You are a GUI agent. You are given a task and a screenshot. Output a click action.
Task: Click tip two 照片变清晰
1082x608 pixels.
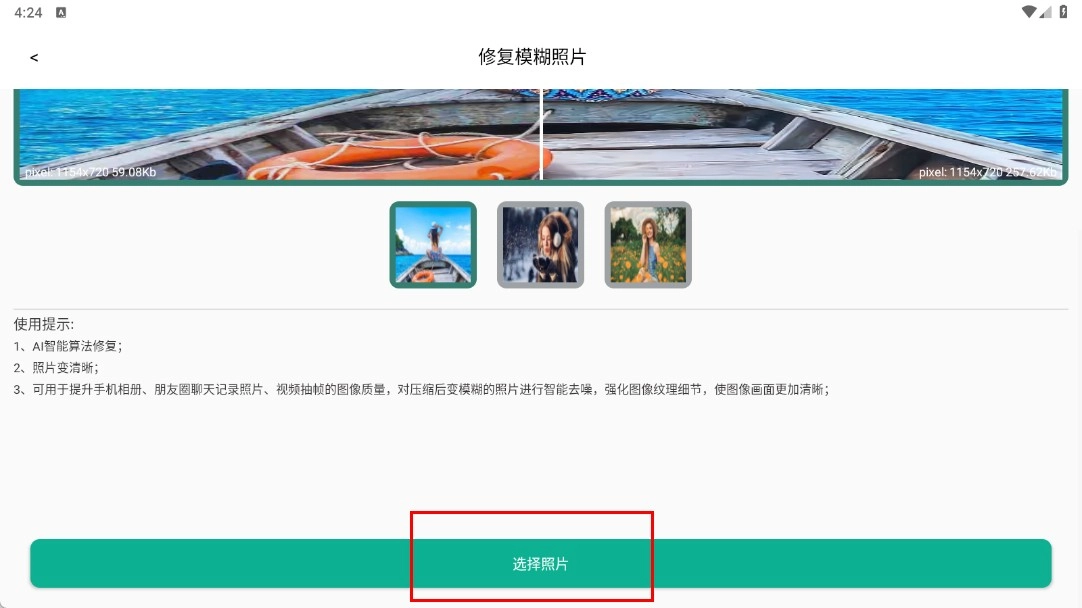tap(56, 368)
